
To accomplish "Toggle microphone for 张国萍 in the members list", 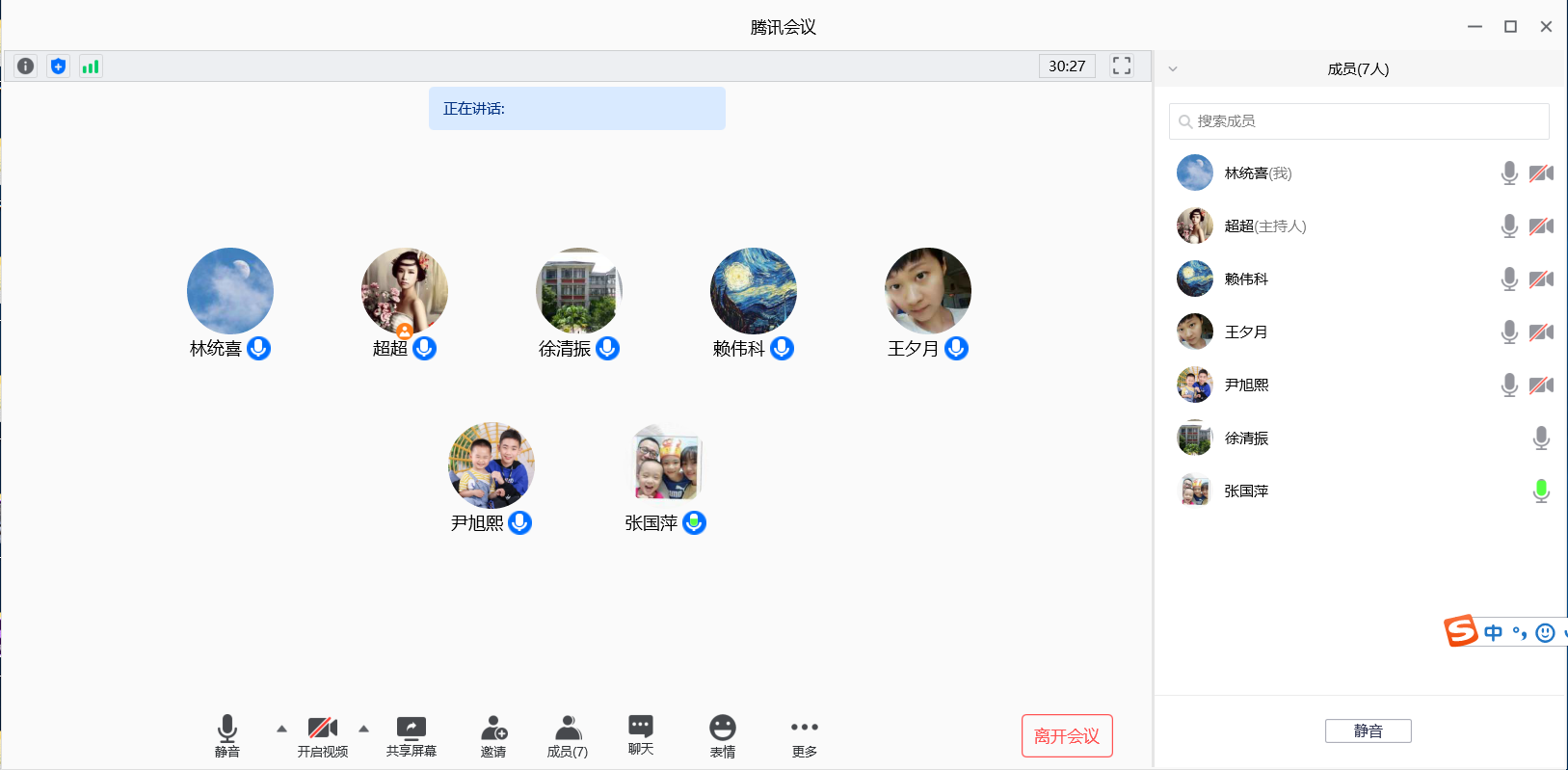I will pyautogui.click(x=1541, y=491).
